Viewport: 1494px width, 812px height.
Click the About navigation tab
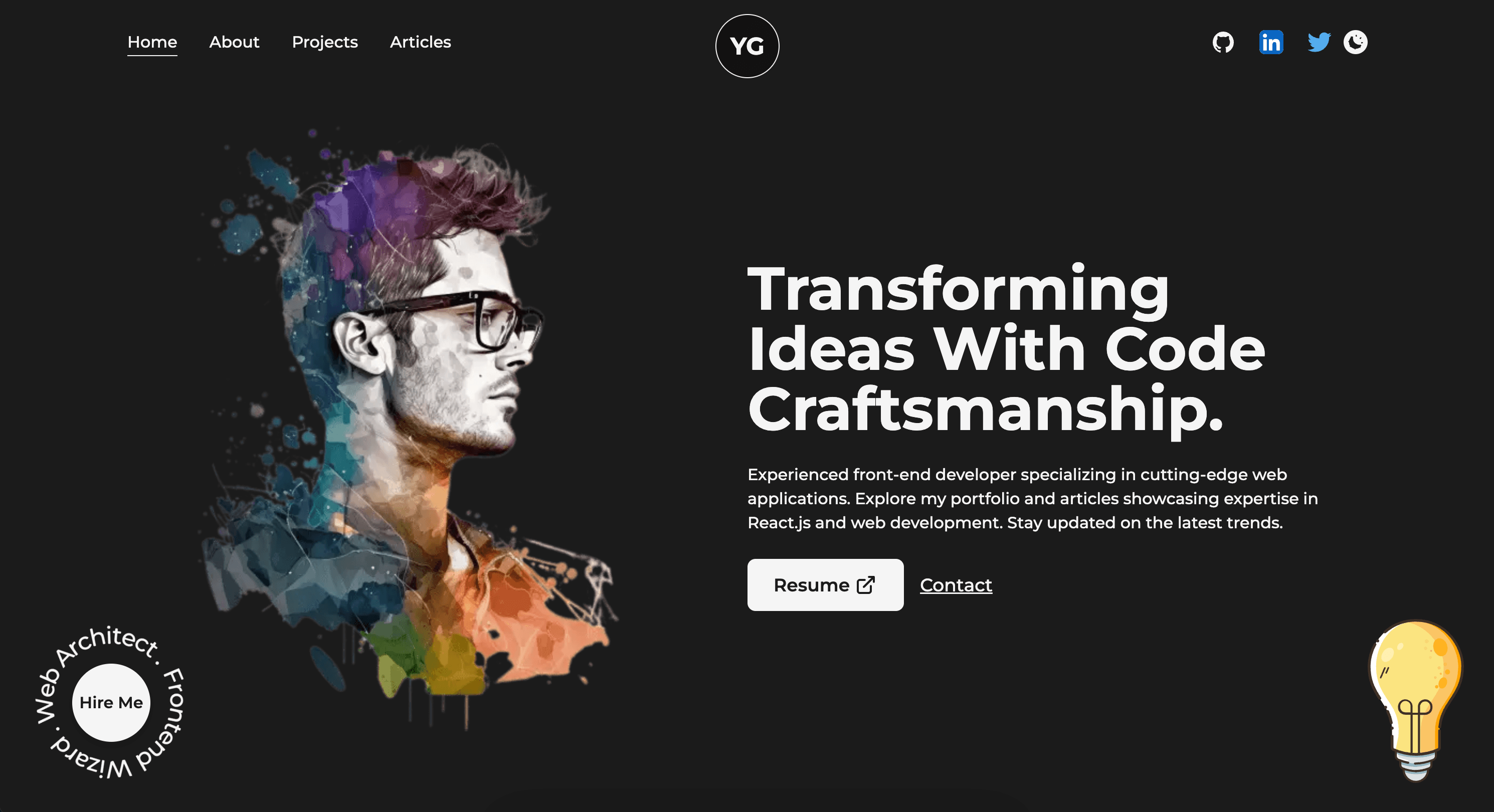pyautogui.click(x=234, y=41)
